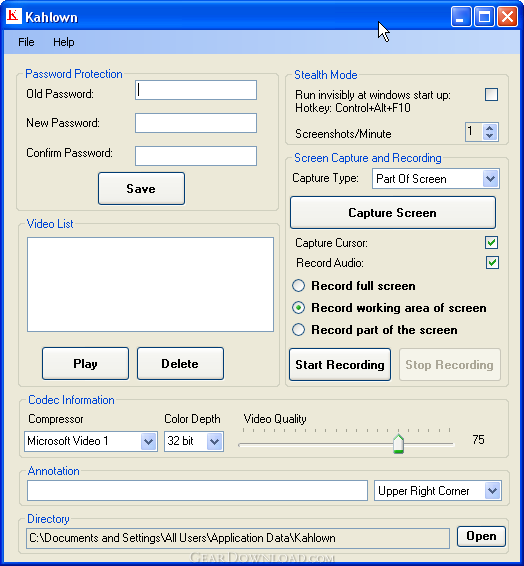Click the Annotation text field
The height and width of the screenshot is (566, 524).
197,491
